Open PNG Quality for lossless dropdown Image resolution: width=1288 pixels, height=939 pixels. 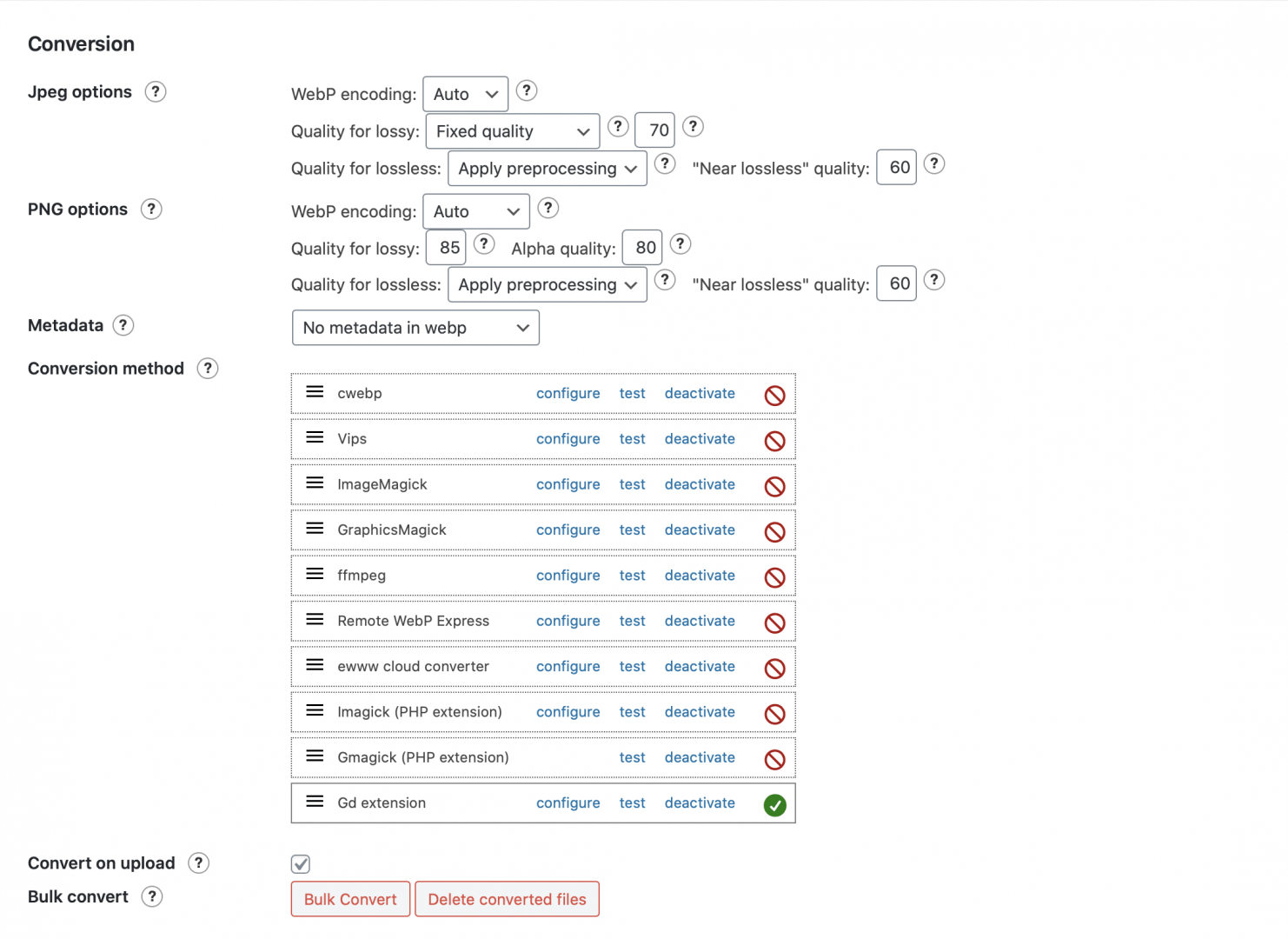coord(548,284)
